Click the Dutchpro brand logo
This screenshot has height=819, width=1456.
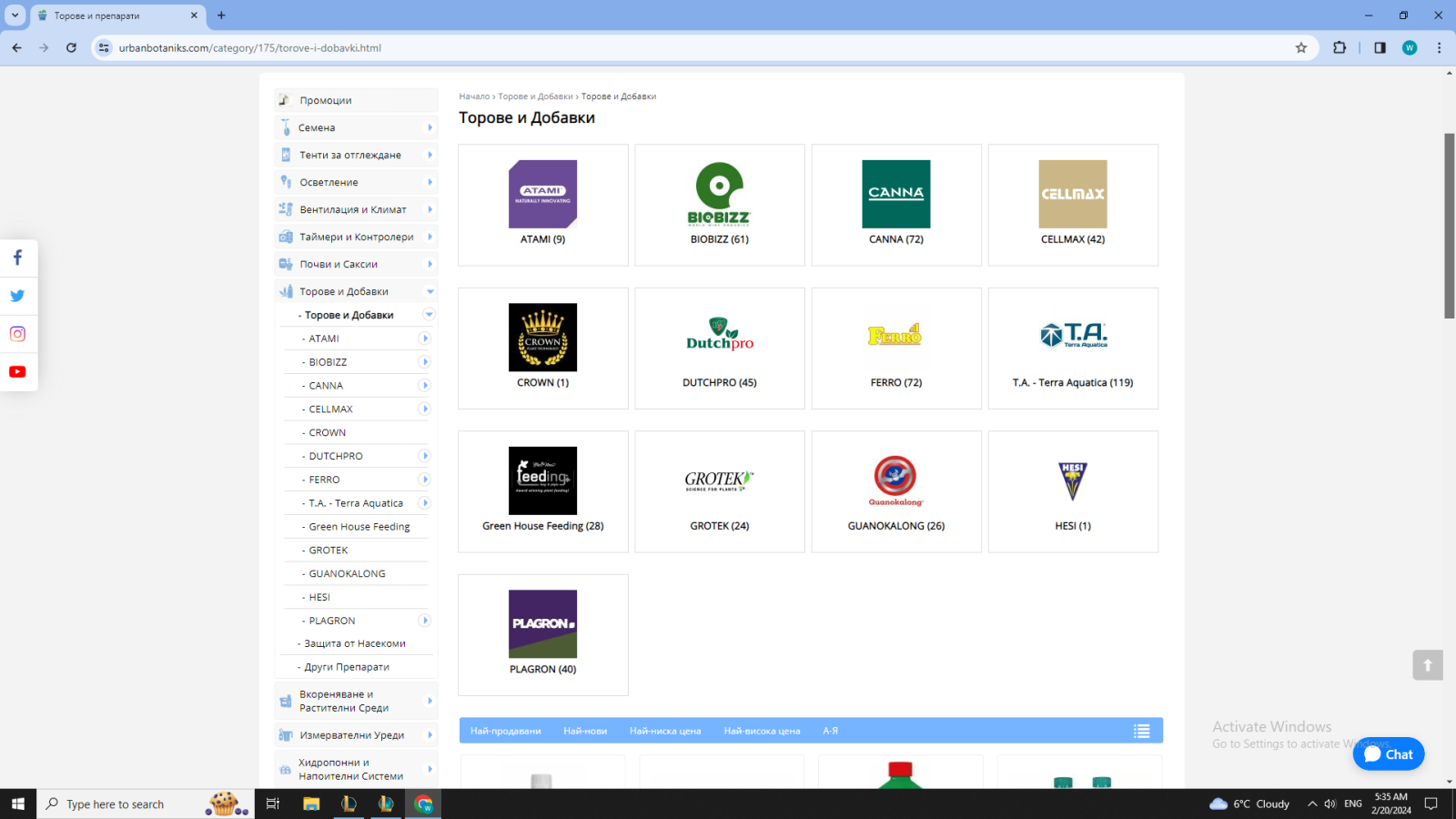[719, 335]
